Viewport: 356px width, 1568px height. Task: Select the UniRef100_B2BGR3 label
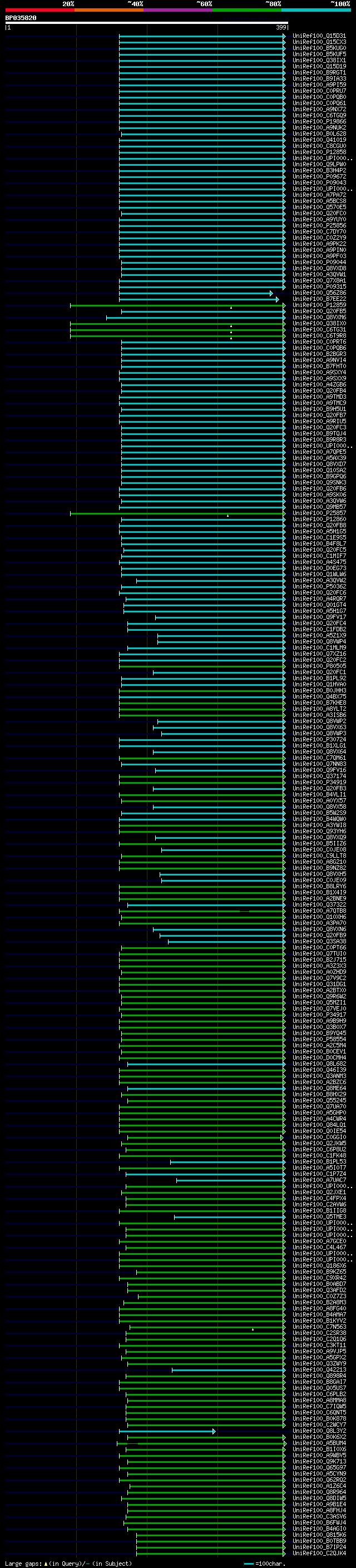319,354
